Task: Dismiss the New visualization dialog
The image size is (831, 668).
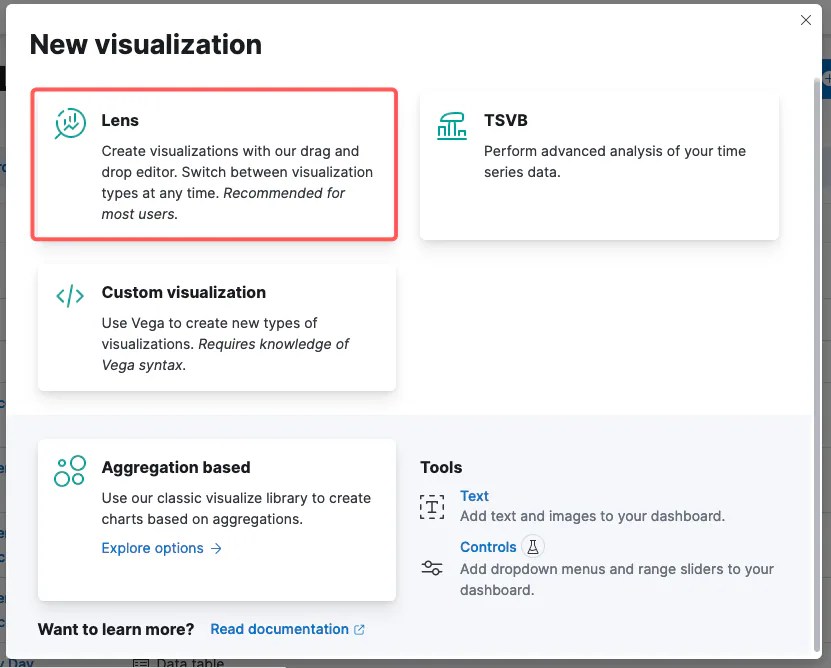Action: (x=806, y=20)
